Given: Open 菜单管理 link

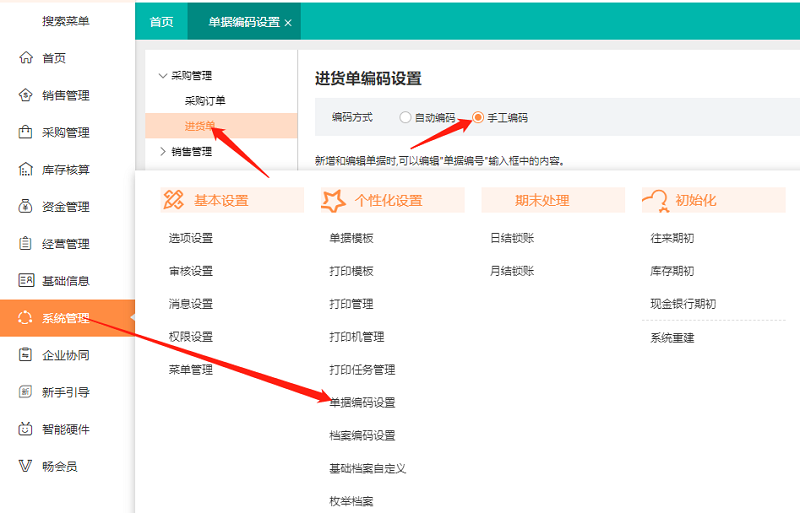Looking at the screenshot, I should pos(191,370).
